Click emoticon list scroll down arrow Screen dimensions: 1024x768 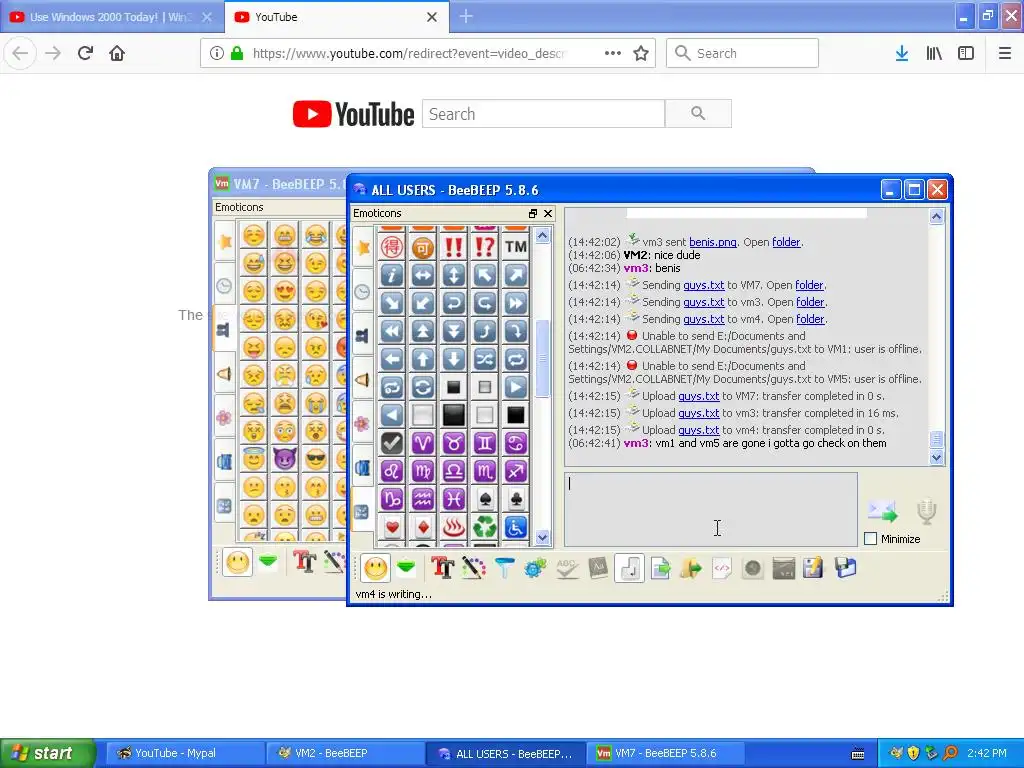(x=542, y=537)
